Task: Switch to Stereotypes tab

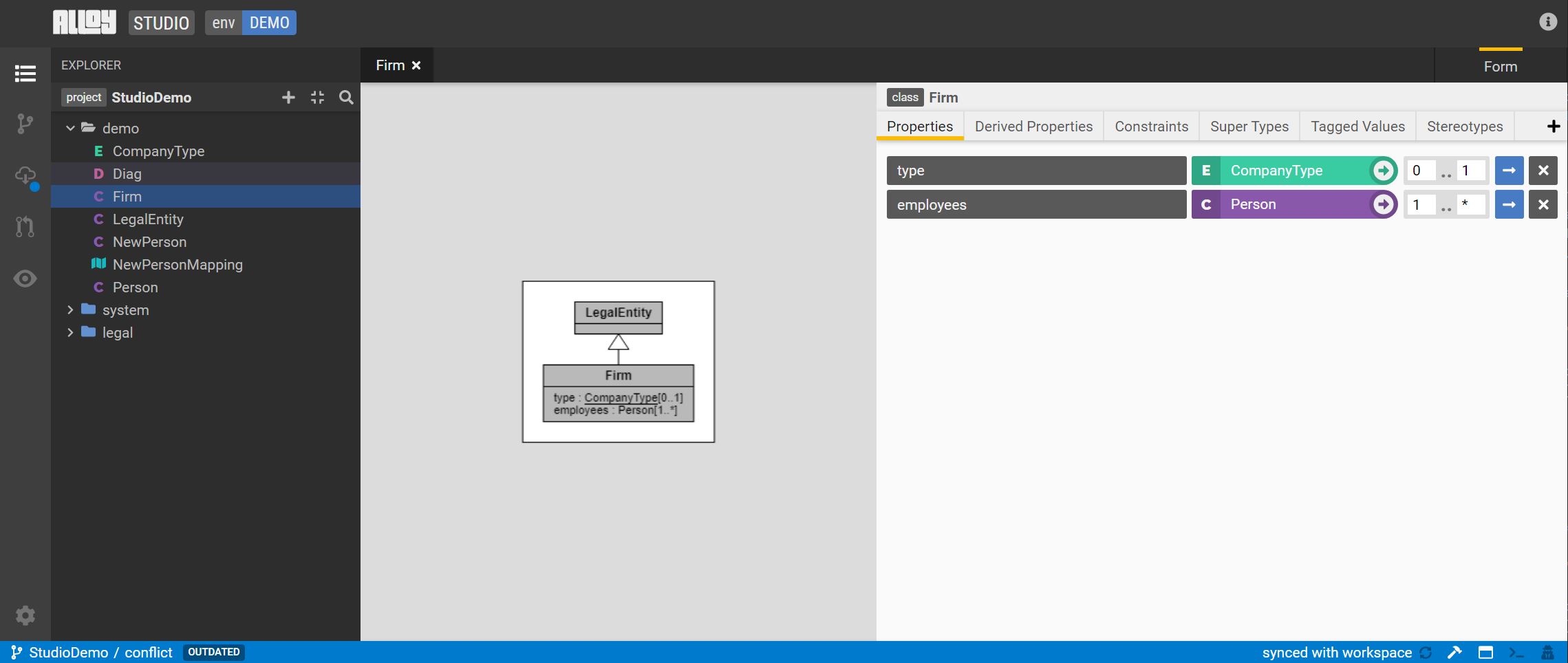Action: pos(1465,126)
